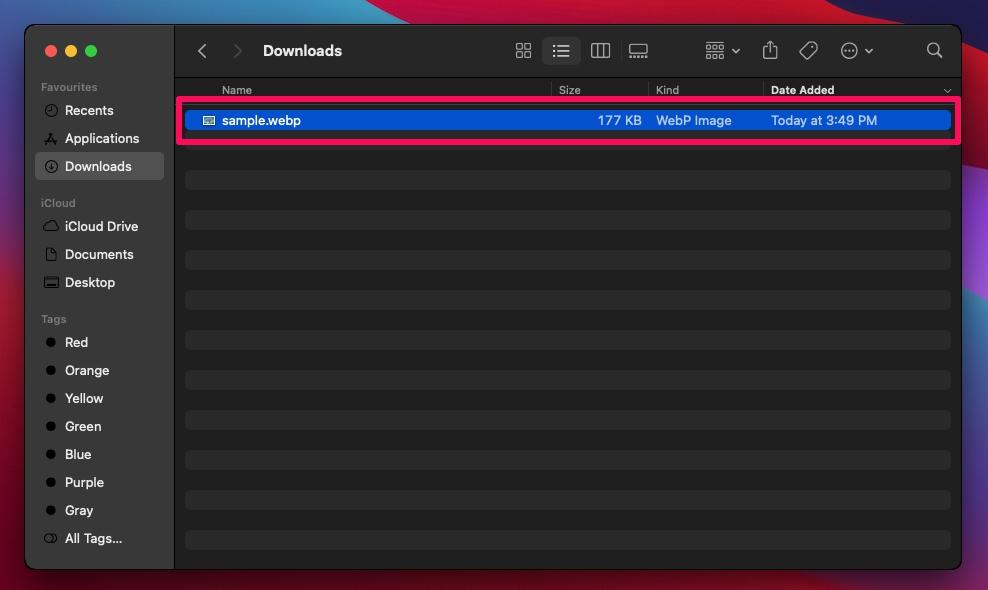The width and height of the screenshot is (988, 590).
Task: Open Finder search with the magnifying glass
Action: [x=934, y=50]
